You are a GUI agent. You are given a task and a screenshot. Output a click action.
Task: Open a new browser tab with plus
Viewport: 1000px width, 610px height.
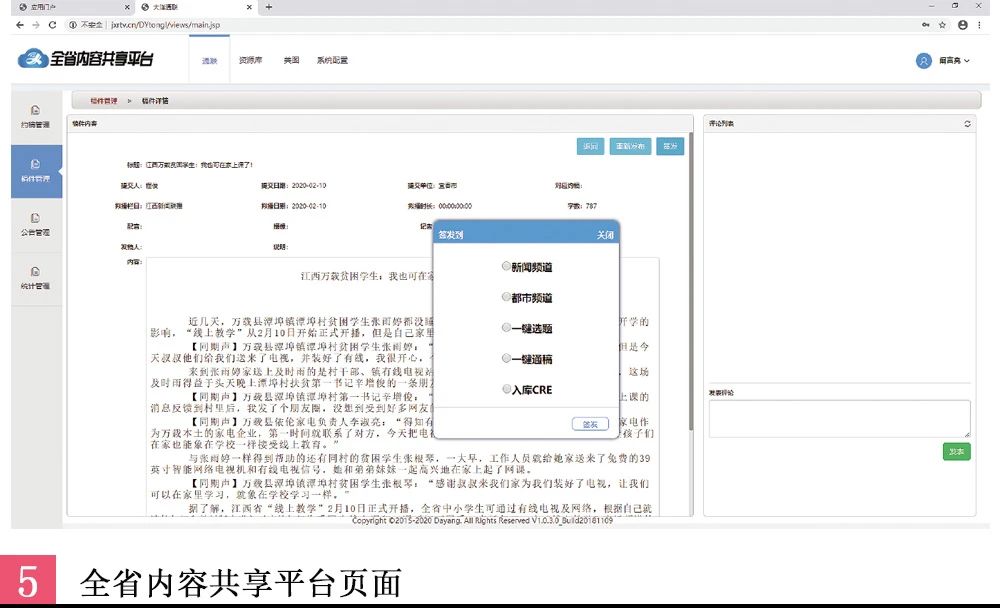click(268, 7)
